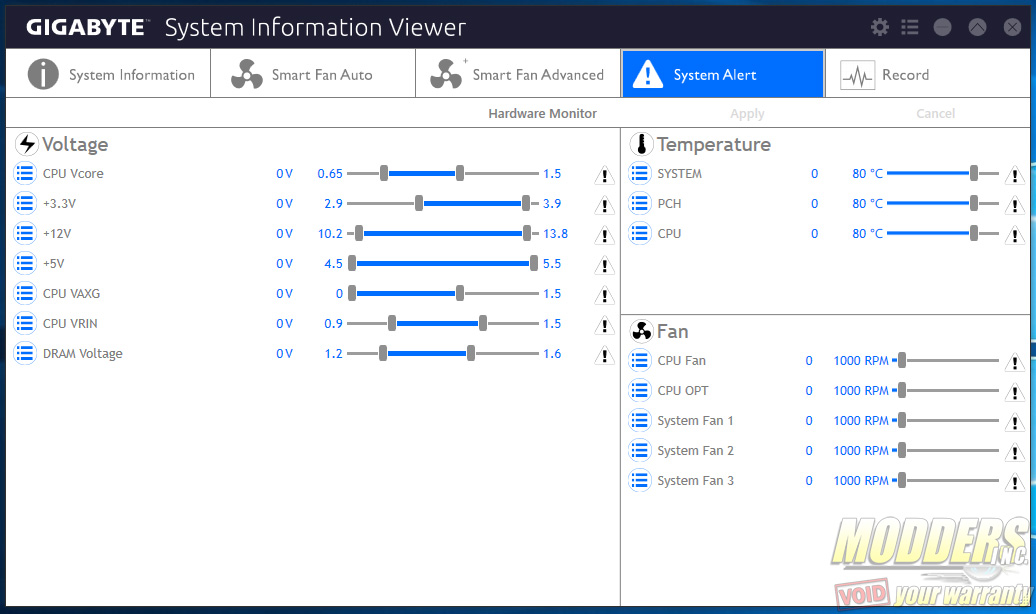Click the +5V list icon
Image resolution: width=1036 pixels, height=614 pixels.
25,264
